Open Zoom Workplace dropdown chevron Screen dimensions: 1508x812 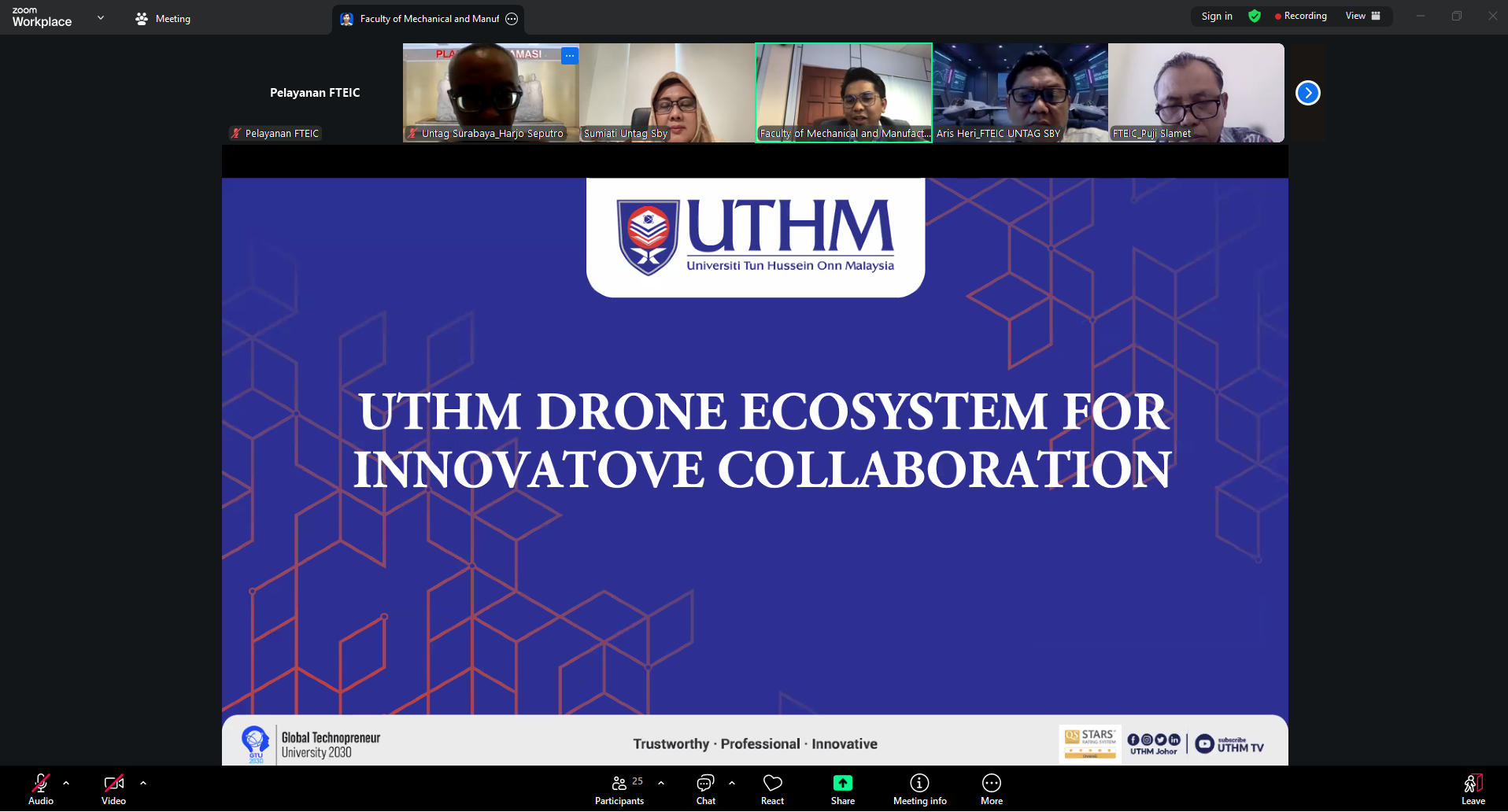point(101,17)
